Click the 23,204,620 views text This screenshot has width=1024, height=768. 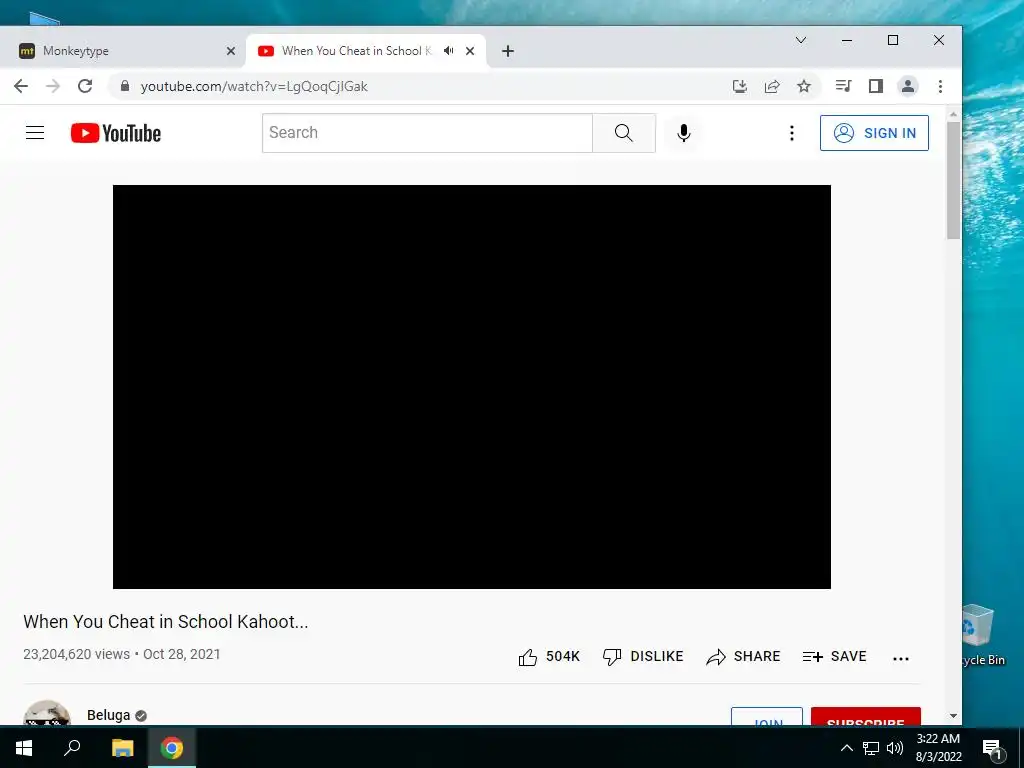click(x=76, y=654)
